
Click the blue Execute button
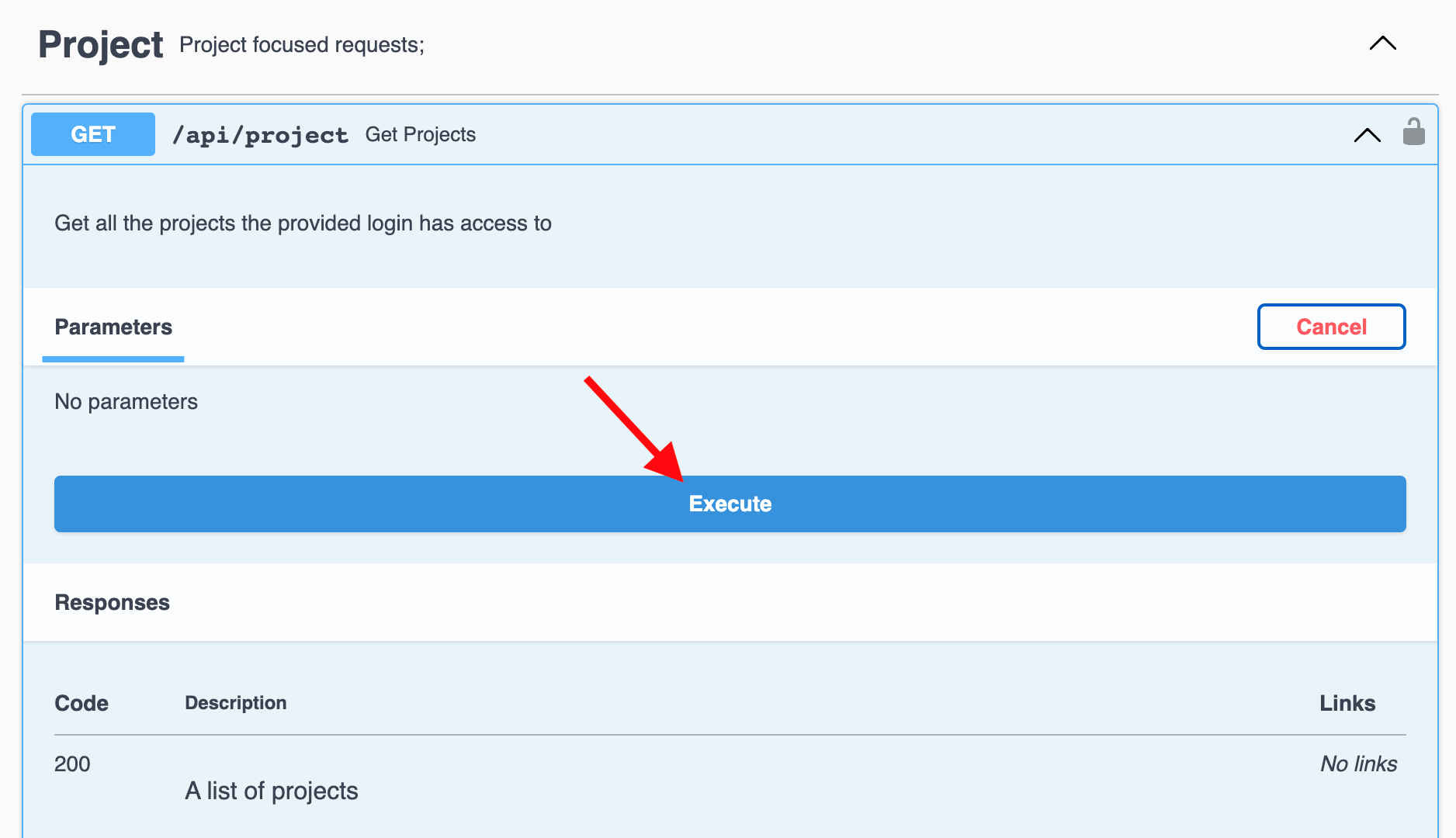tap(730, 504)
